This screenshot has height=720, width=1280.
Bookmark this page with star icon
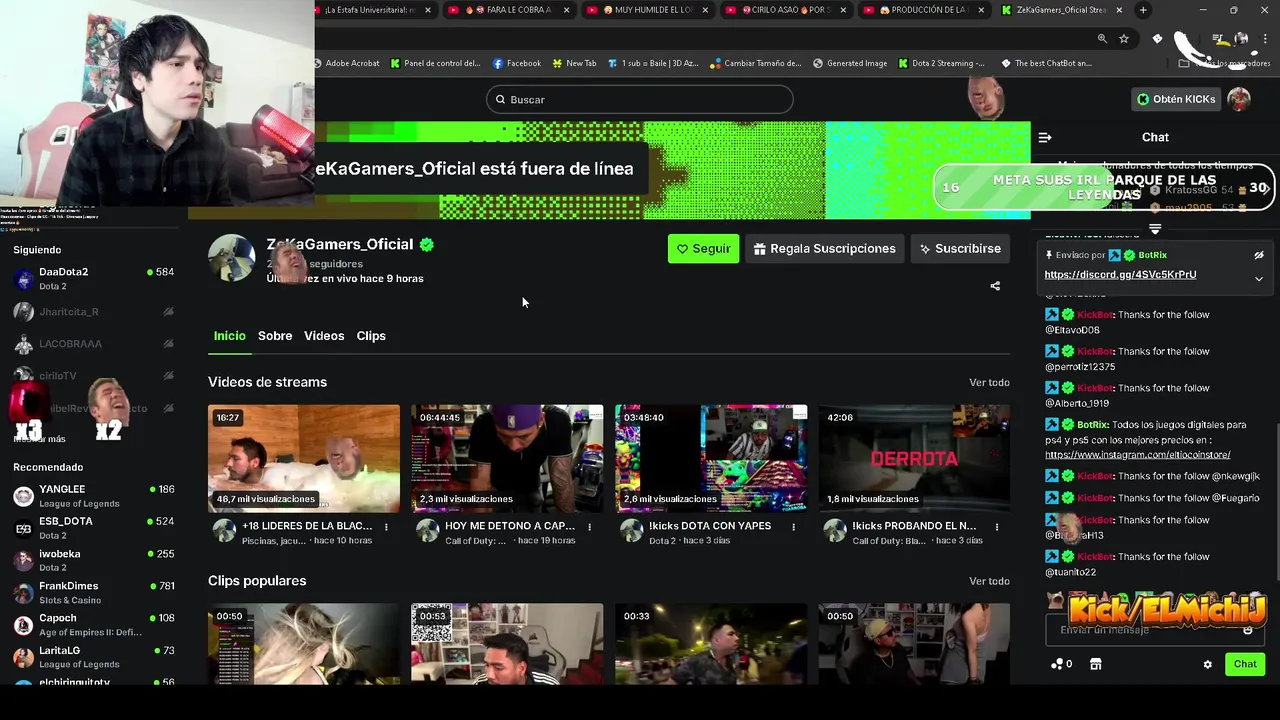[1124, 38]
